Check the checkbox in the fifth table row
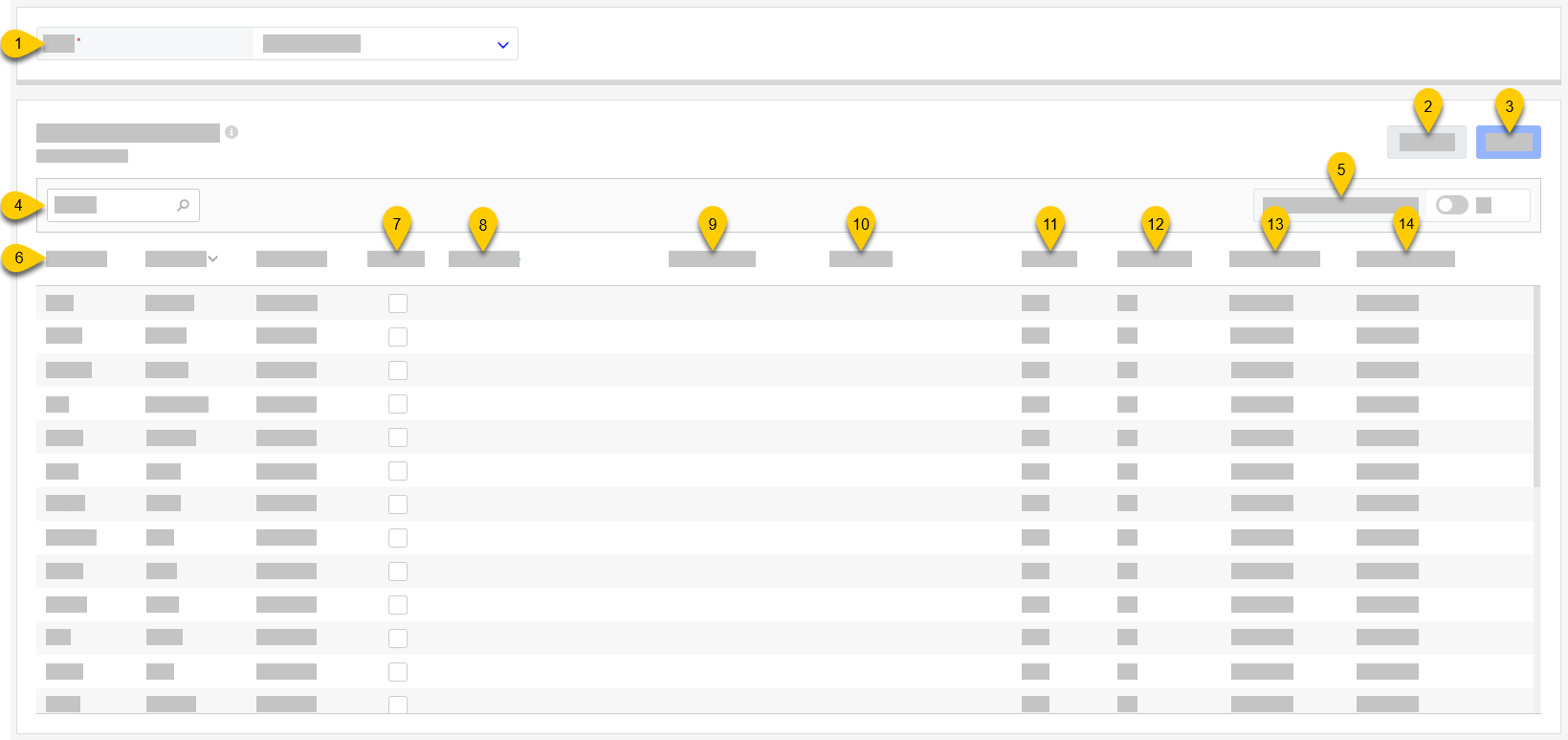The image size is (1568, 740). pyautogui.click(x=398, y=437)
